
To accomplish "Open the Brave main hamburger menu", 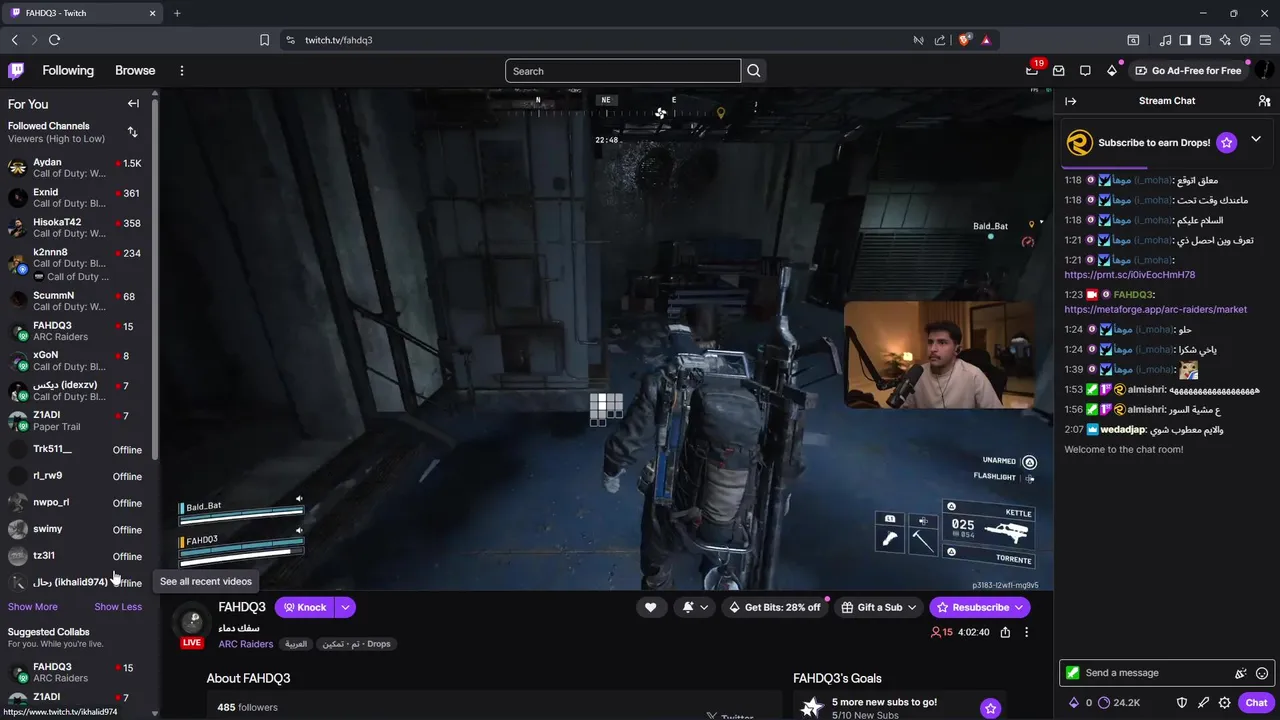I will tap(1265, 40).
